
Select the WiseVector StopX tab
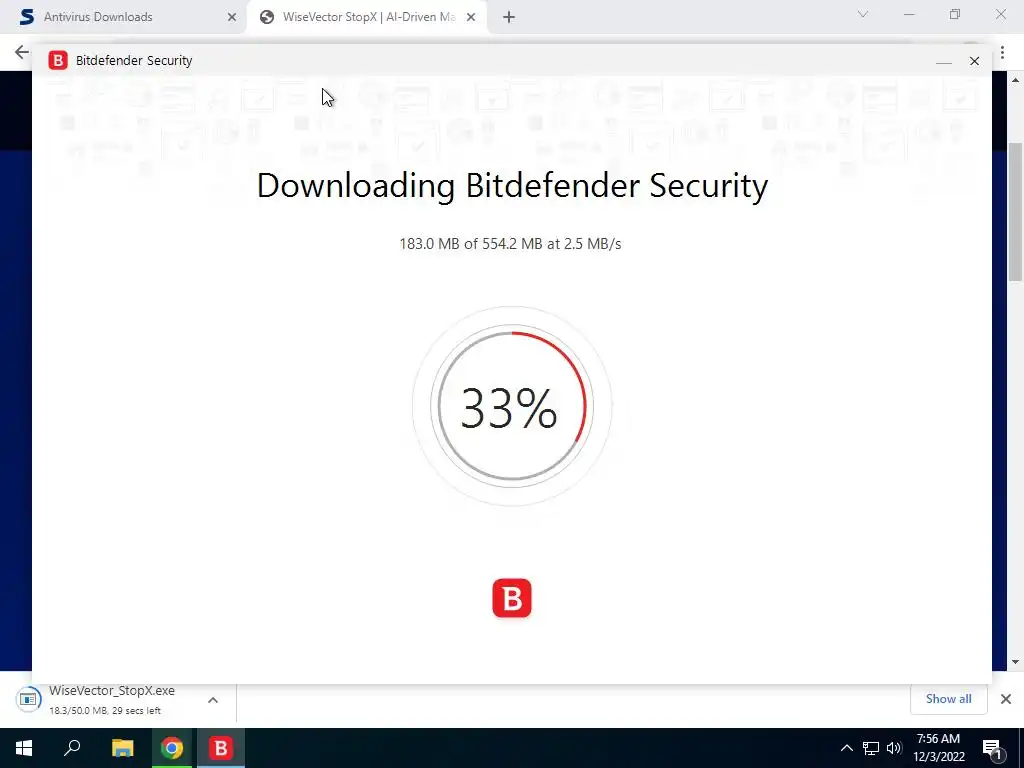pos(368,17)
